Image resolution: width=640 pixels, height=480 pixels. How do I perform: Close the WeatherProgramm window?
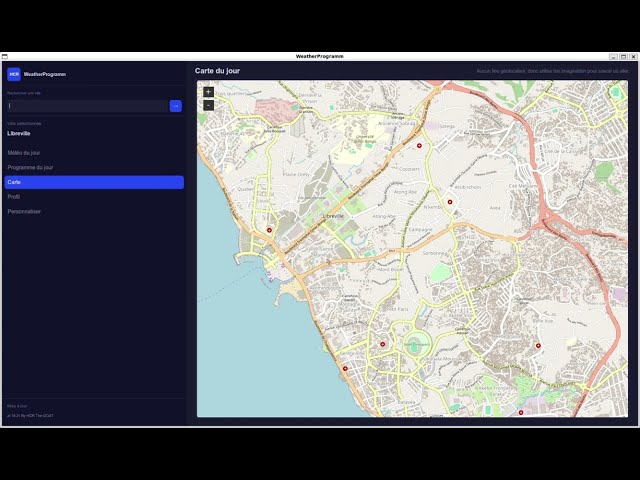633,57
